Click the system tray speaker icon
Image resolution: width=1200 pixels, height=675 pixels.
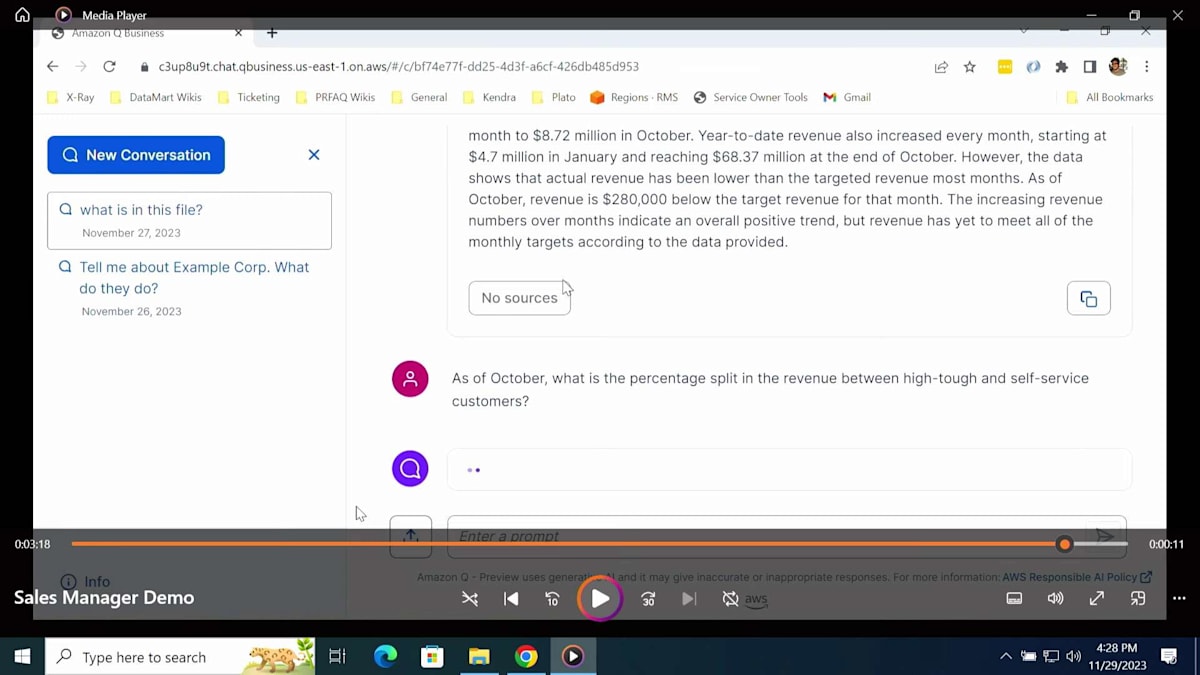click(1074, 657)
